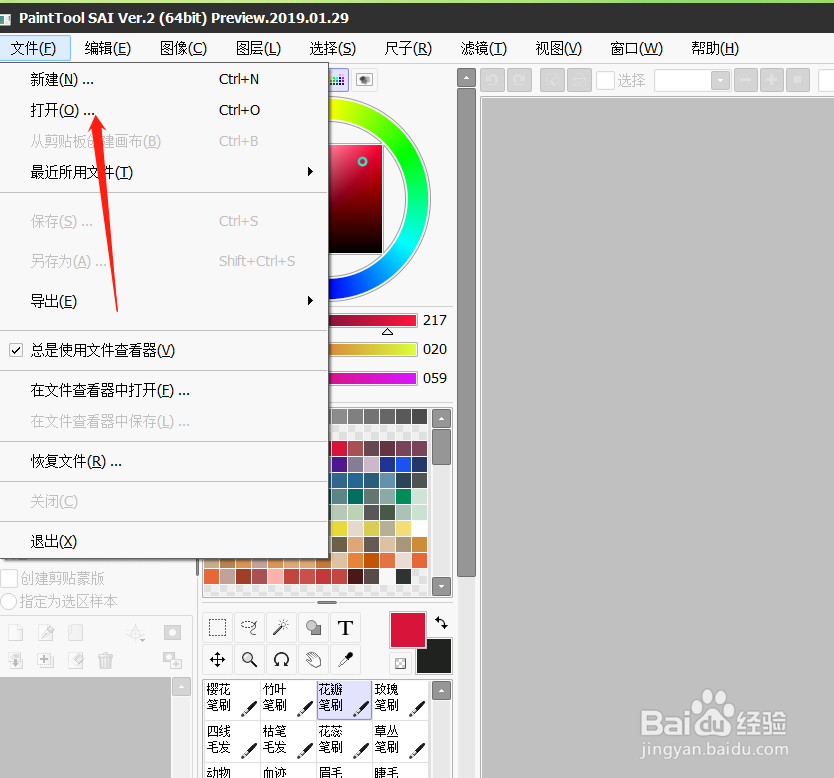
Task: Select the Text tool
Action: (x=345, y=628)
